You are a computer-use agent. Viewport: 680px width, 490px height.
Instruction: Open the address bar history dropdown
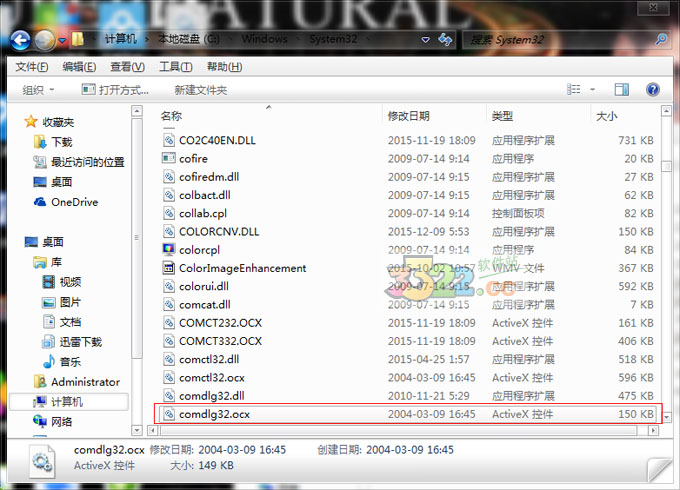426,40
